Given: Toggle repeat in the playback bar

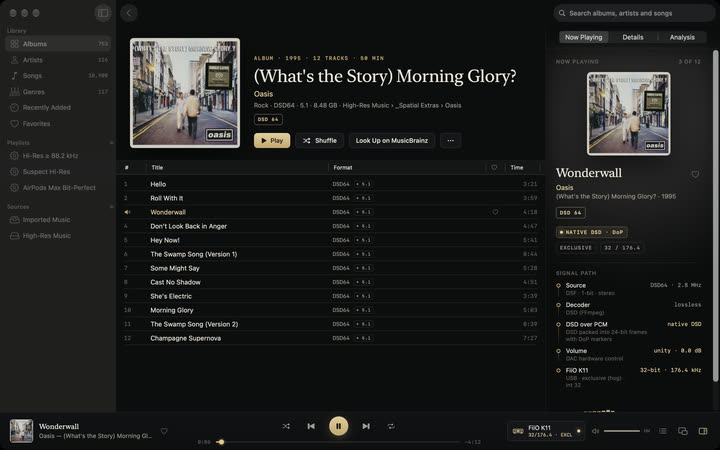Looking at the screenshot, I should tap(391, 426).
